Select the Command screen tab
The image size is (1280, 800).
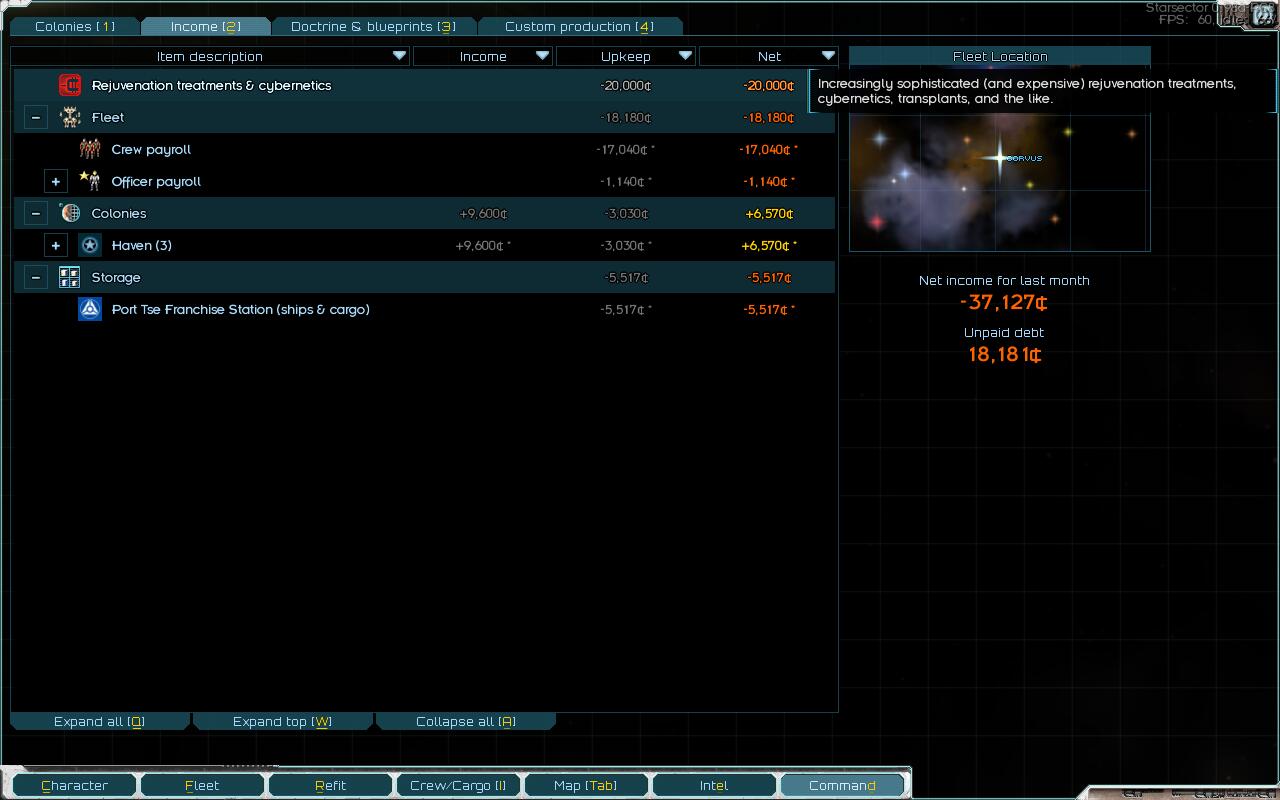coord(842,785)
